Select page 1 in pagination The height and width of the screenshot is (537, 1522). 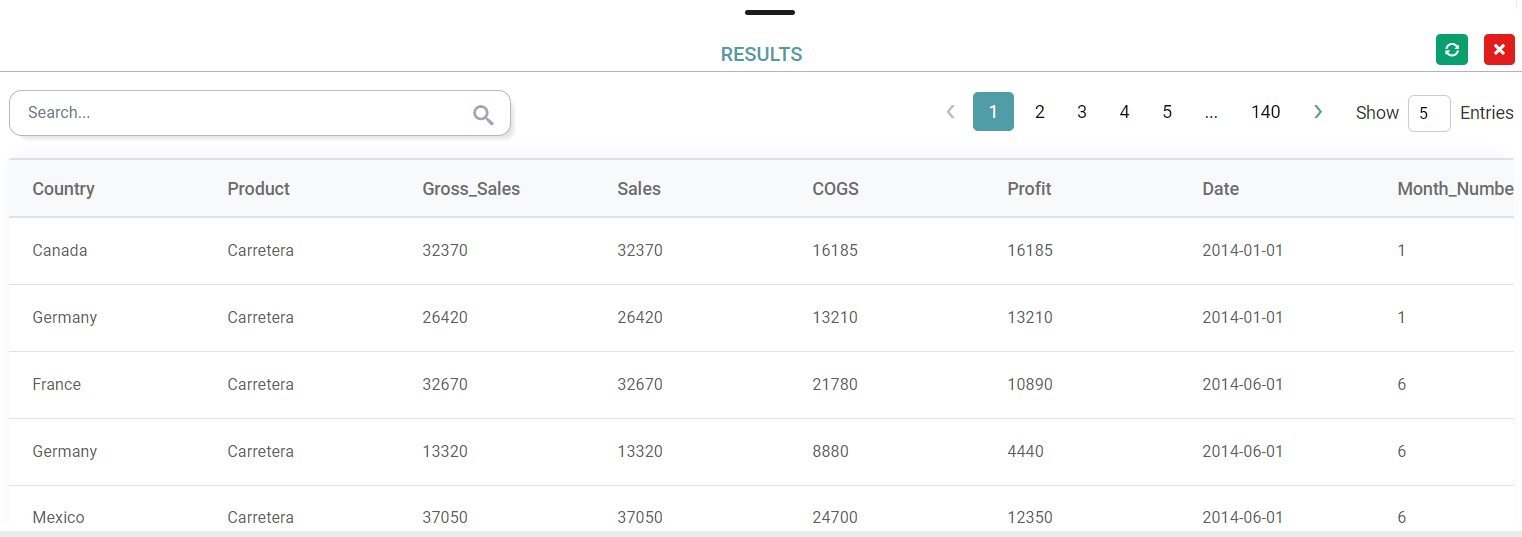993,112
